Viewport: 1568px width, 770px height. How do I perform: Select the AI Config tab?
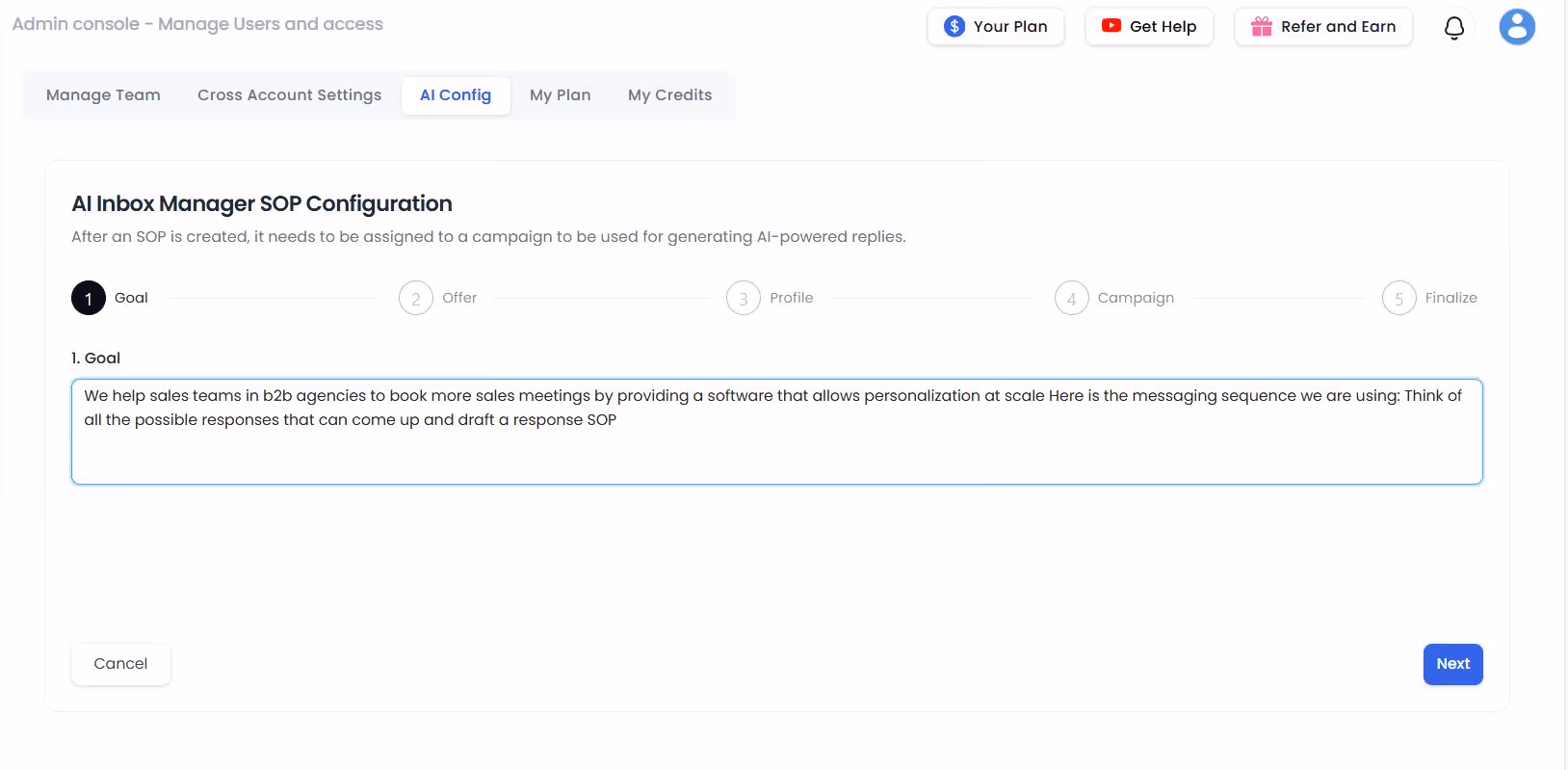456,95
